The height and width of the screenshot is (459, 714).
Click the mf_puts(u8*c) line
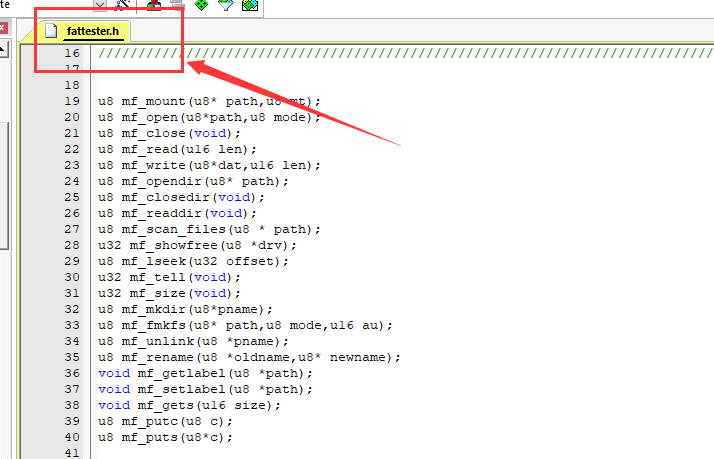tap(165, 437)
